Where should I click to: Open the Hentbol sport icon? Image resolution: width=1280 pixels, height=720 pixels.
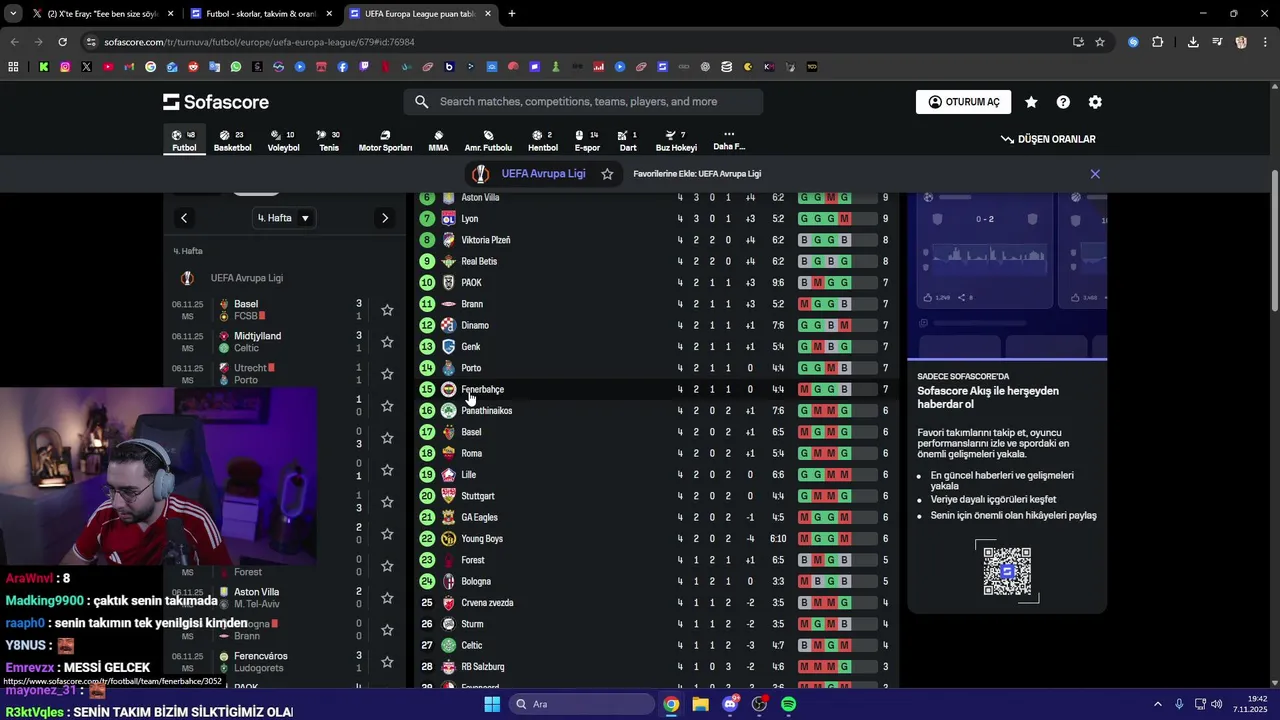(543, 141)
